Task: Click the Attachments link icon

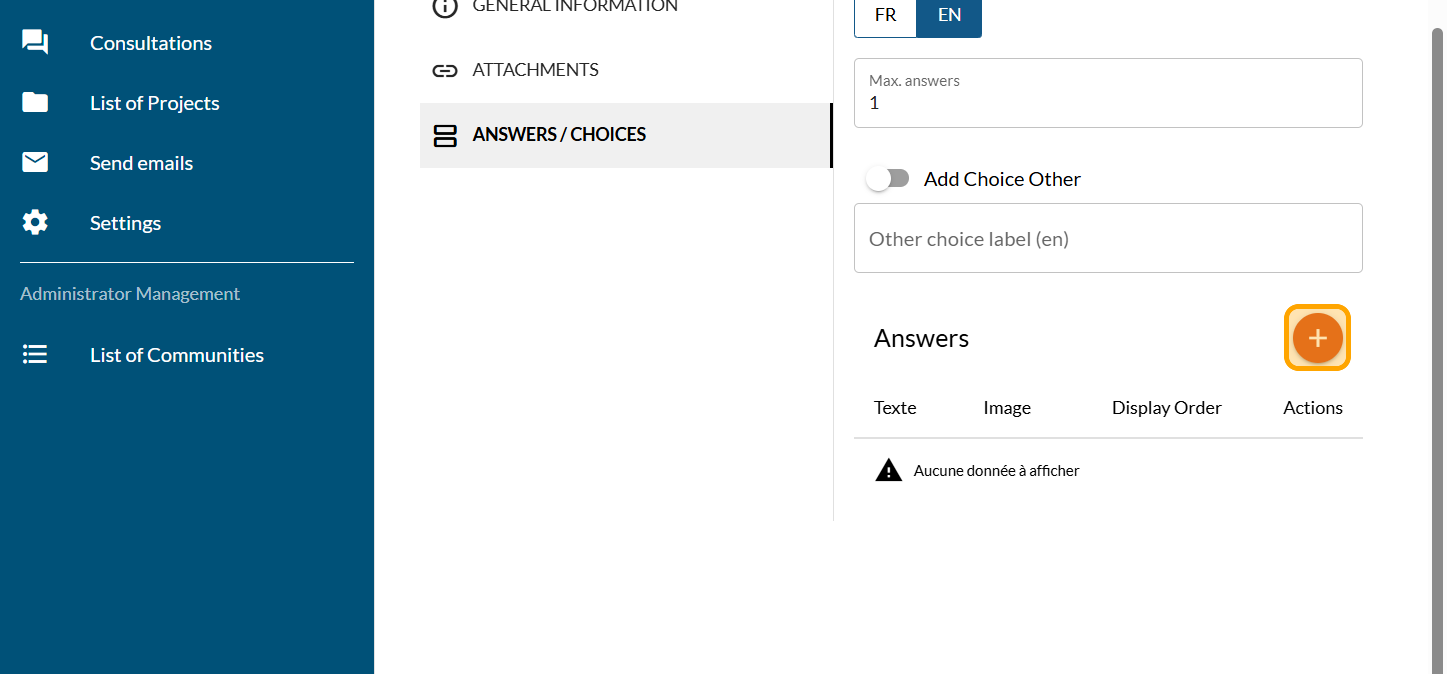Action: coord(444,70)
